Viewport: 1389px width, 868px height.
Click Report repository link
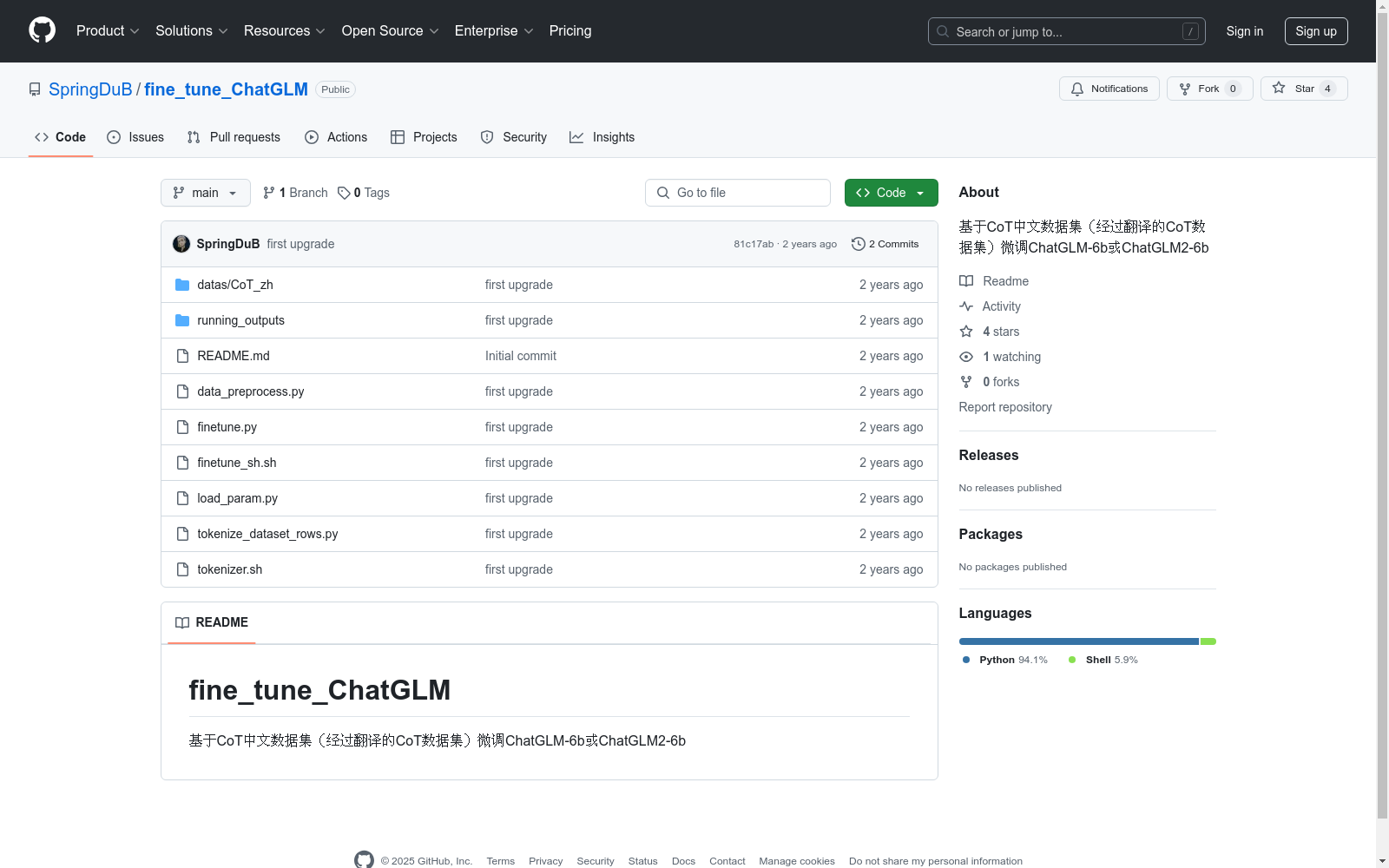1005,407
